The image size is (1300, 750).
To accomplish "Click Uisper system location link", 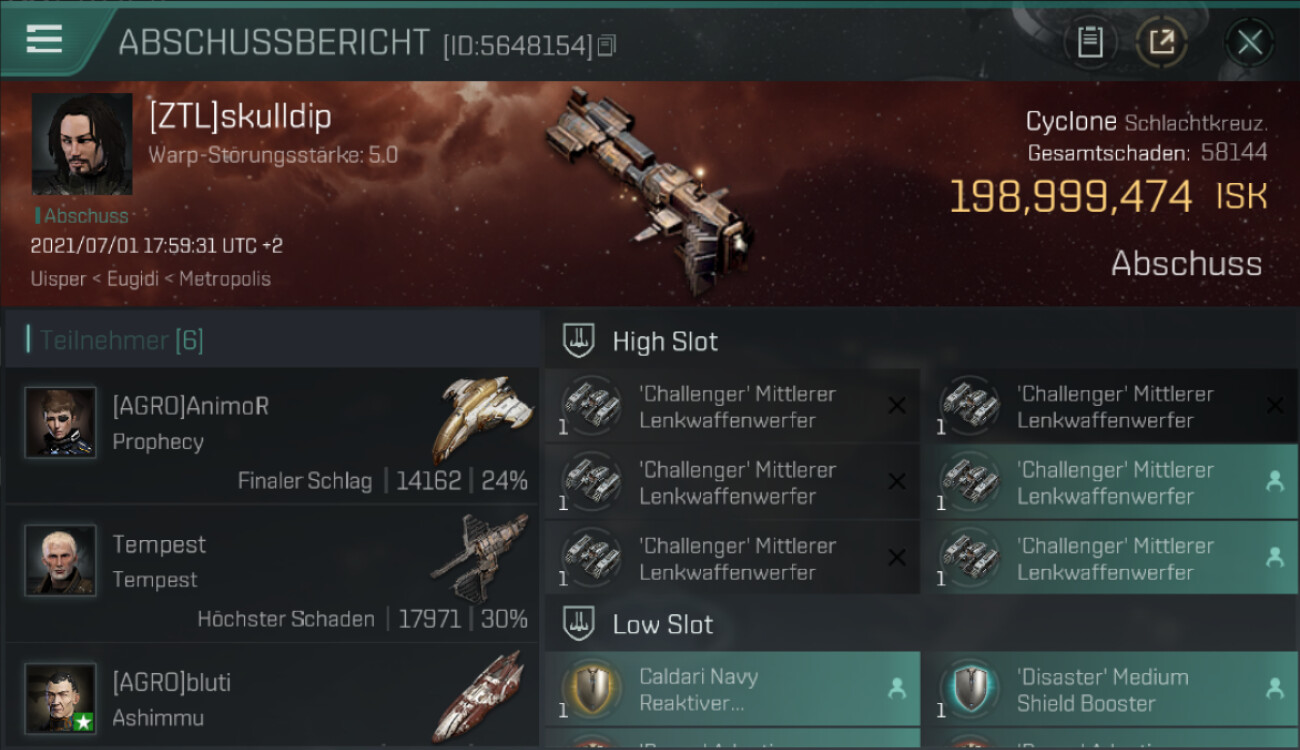I will click(x=58, y=279).
